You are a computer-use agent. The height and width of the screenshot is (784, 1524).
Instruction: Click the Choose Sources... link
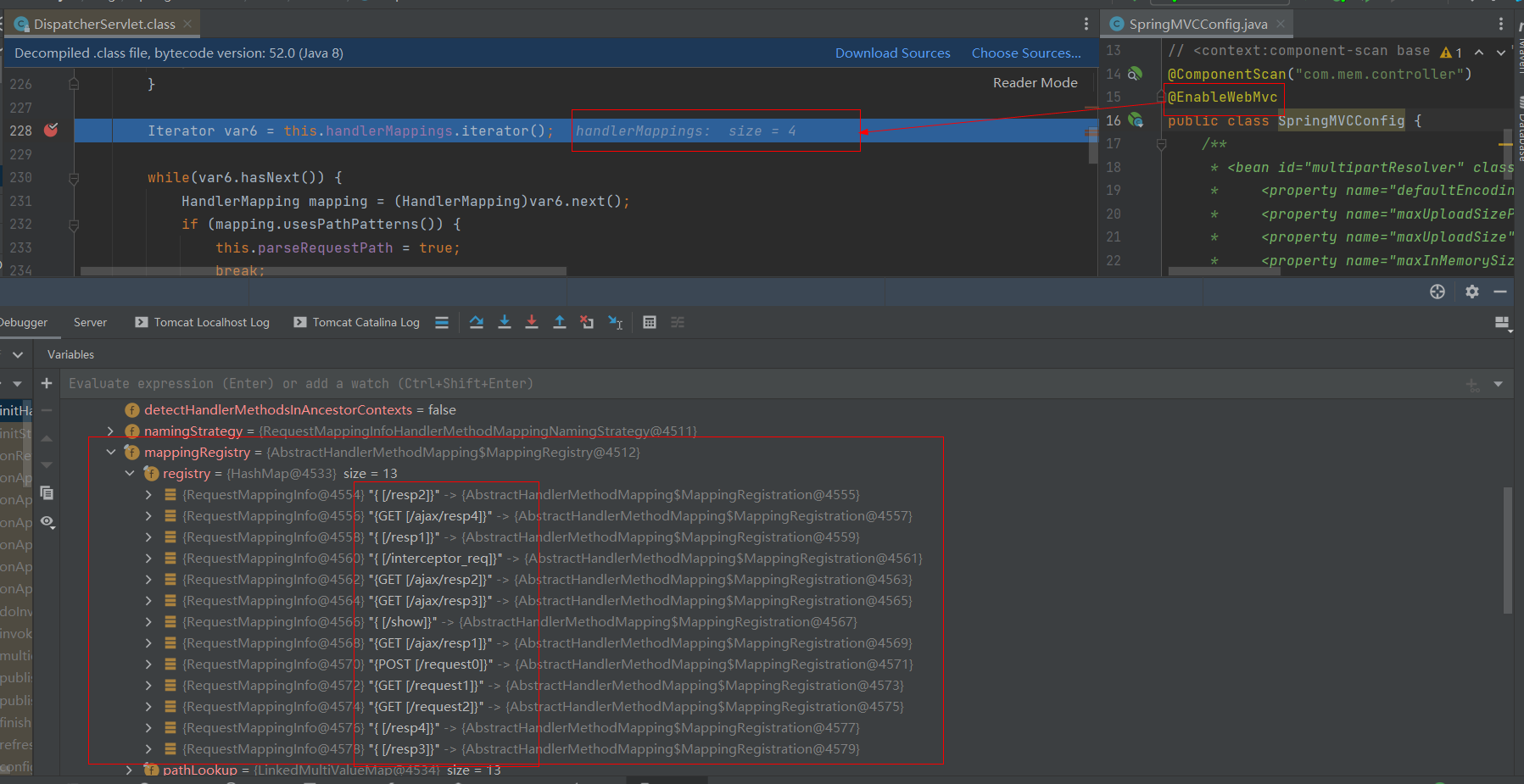pyautogui.click(x=1026, y=53)
